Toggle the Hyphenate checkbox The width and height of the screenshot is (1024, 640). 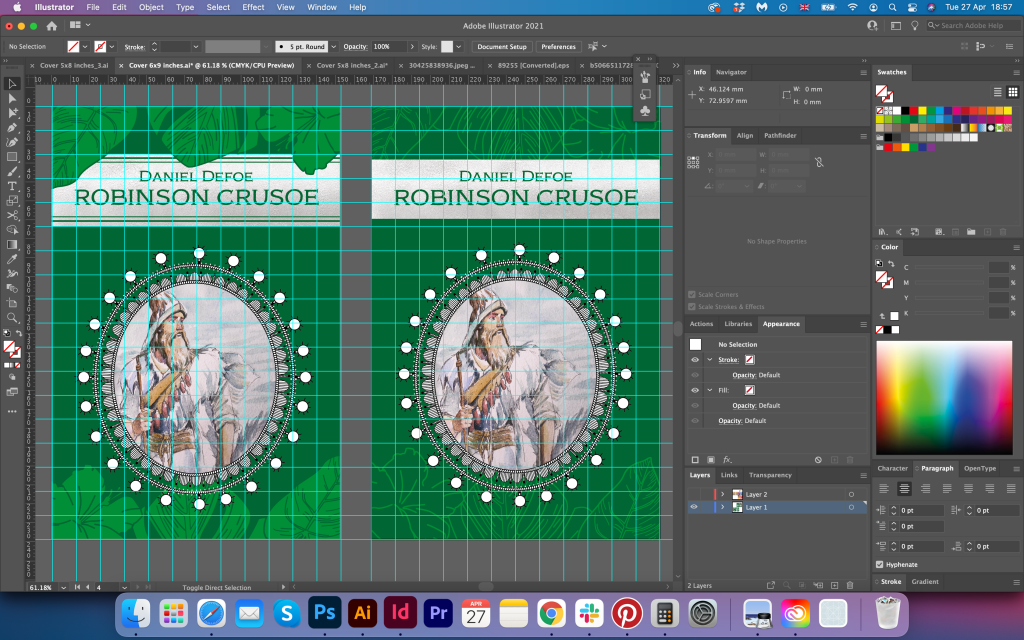880,564
